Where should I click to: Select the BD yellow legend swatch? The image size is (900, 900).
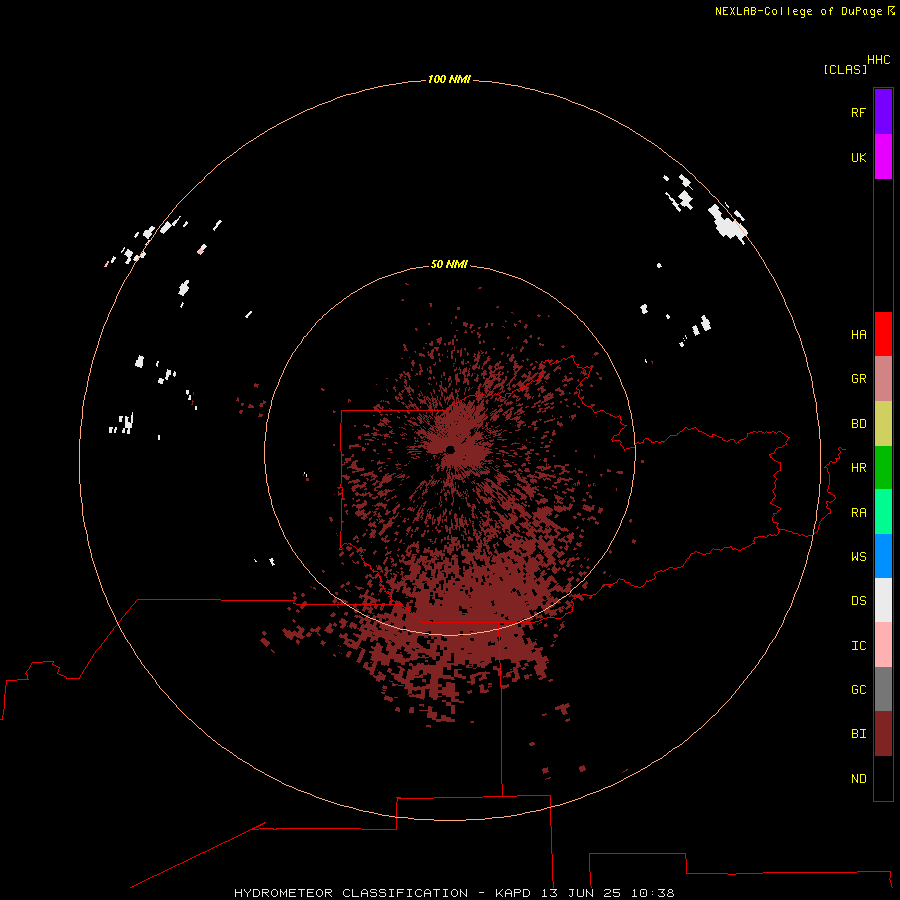click(x=883, y=423)
